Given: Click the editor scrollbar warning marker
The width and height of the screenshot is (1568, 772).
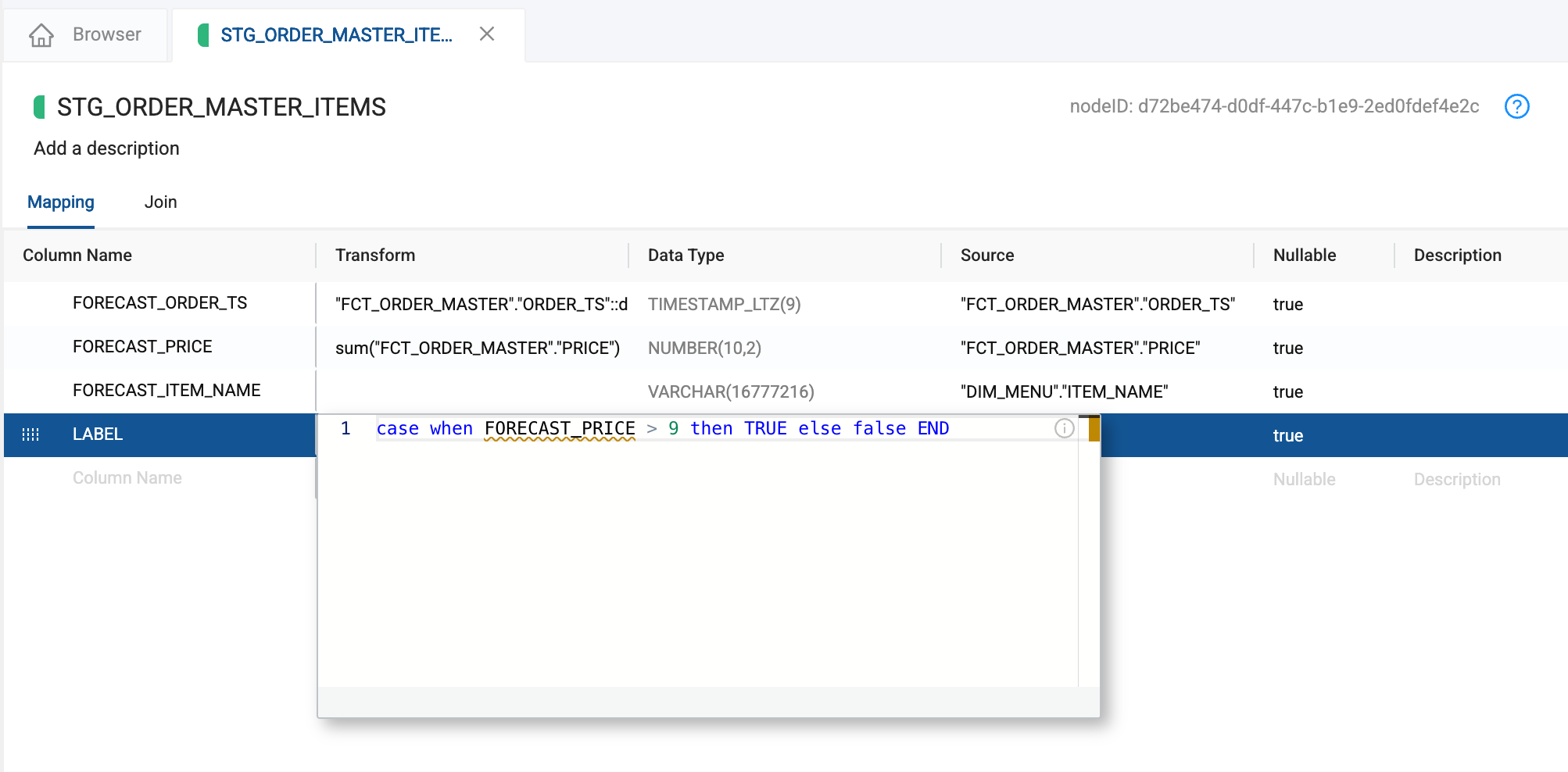Looking at the screenshot, I should point(1094,429).
